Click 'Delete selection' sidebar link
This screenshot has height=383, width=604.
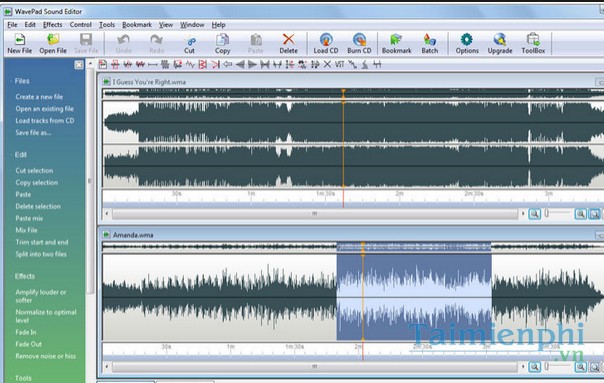tap(38, 206)
